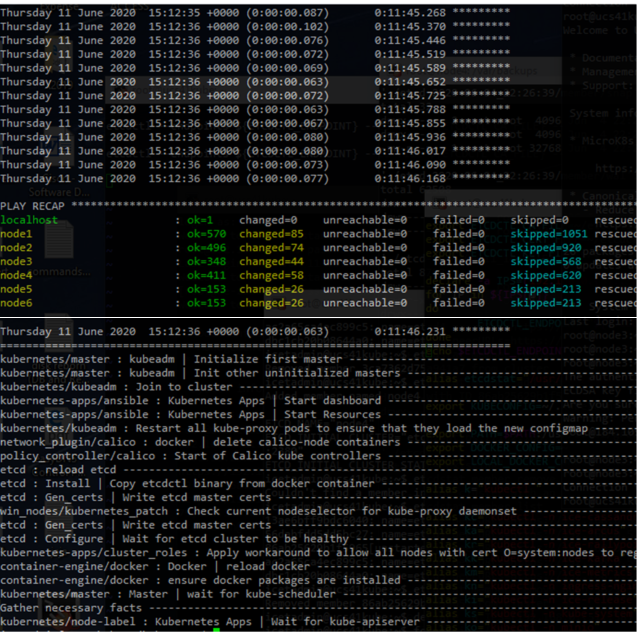
Task: Click the elapsed time 0:11:45.268
Action: click(x=410, y=13)
